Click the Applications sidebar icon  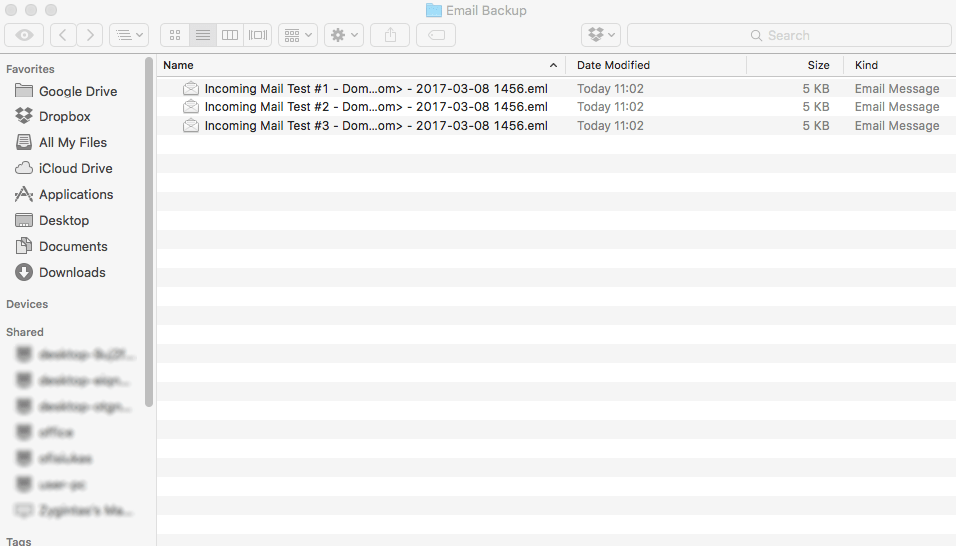pos(24,194)
